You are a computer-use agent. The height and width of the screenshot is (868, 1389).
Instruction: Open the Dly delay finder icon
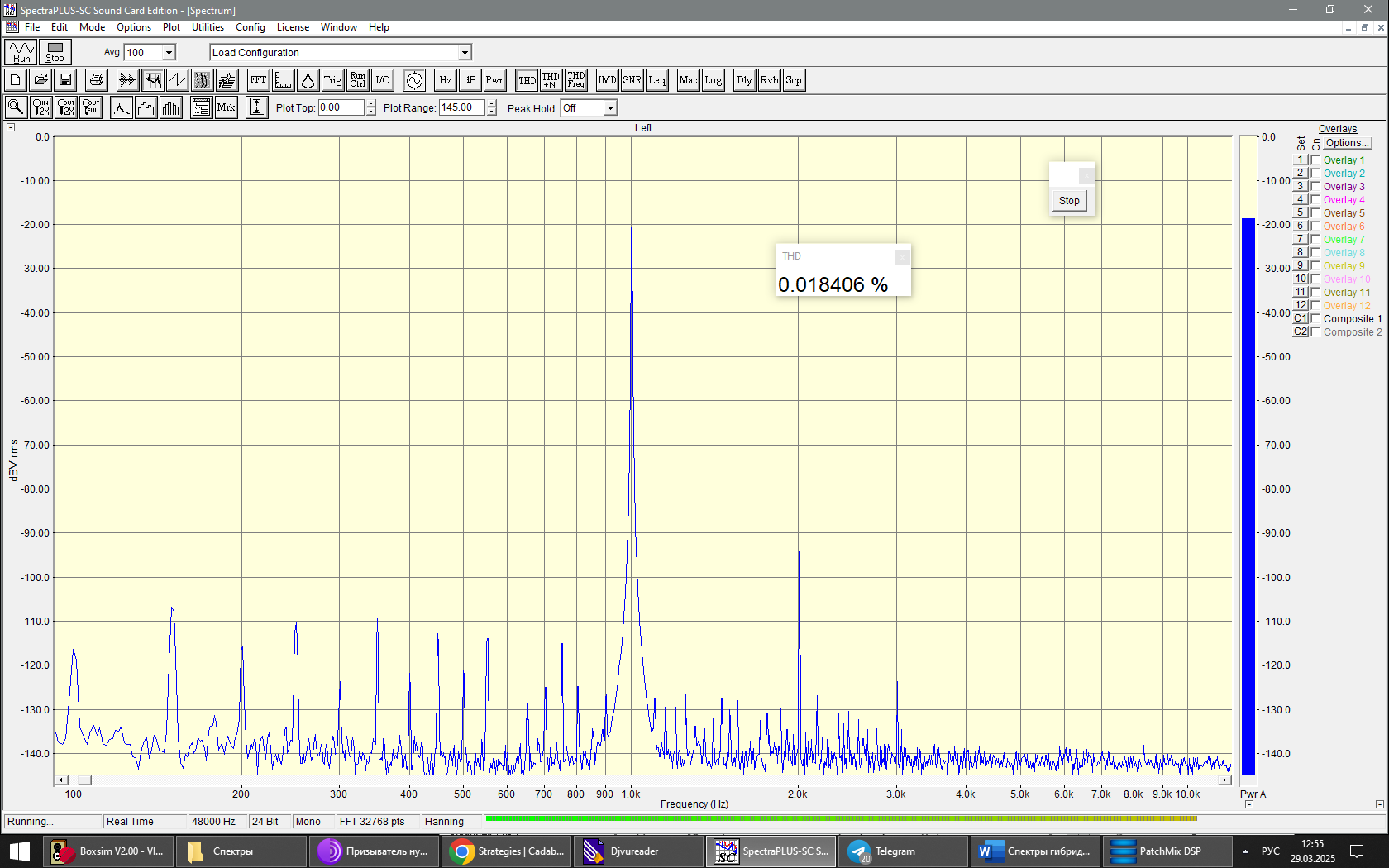point(745,80)
